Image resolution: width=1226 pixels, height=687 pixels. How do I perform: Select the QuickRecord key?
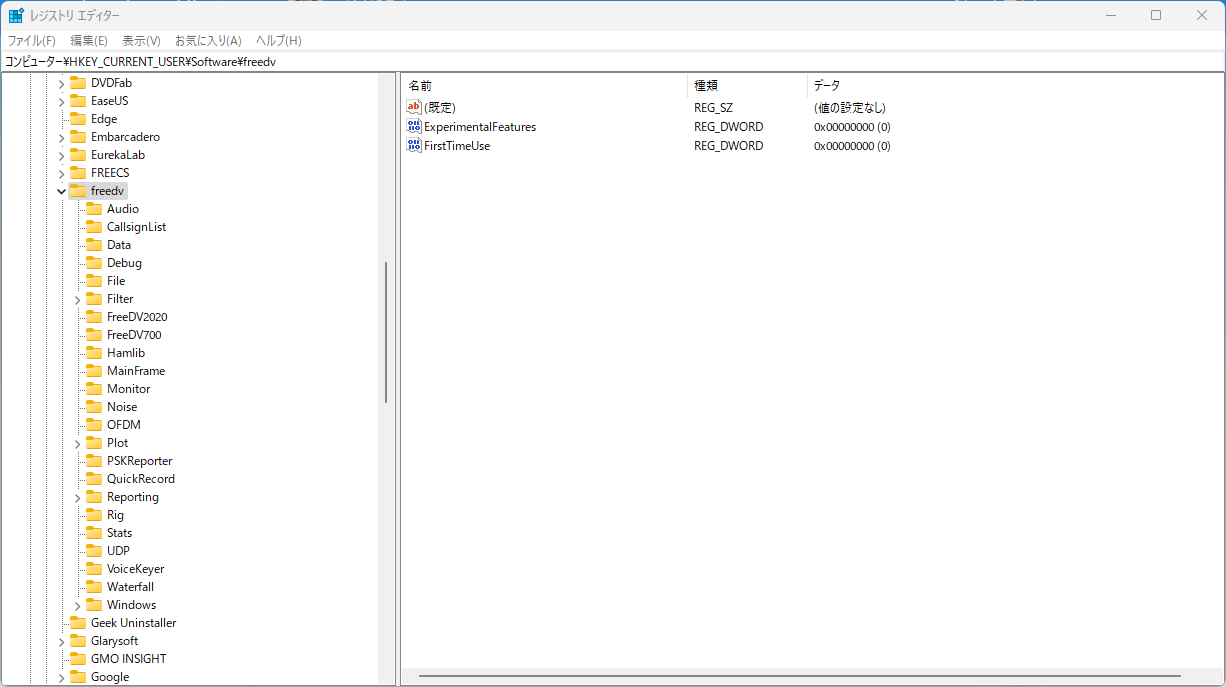(x=141, y=479)
